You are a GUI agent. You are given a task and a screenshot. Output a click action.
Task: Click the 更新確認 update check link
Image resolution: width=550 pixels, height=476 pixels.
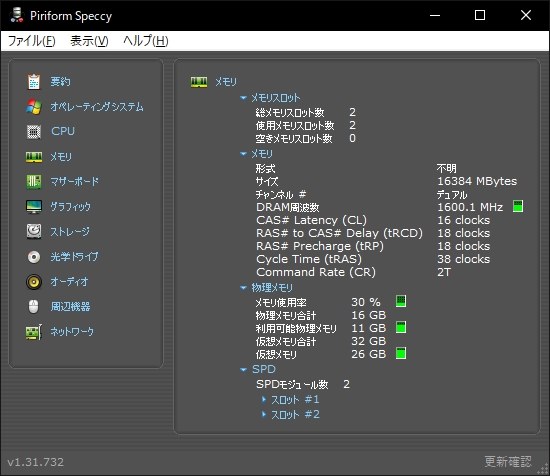[x=508, y=462]
